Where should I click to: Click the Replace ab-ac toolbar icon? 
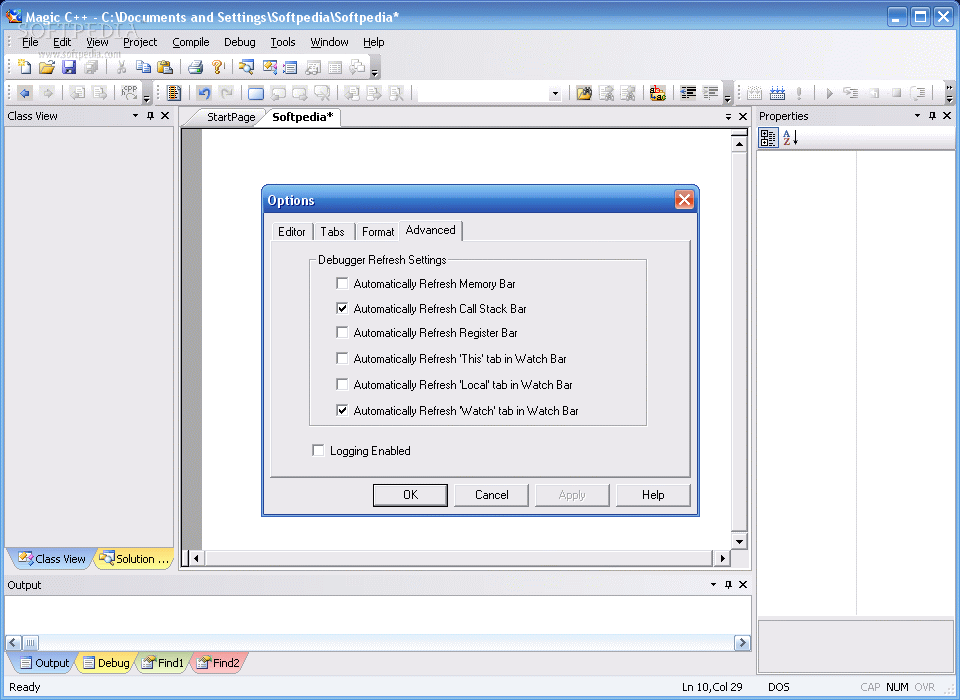[x=658, y=93]
